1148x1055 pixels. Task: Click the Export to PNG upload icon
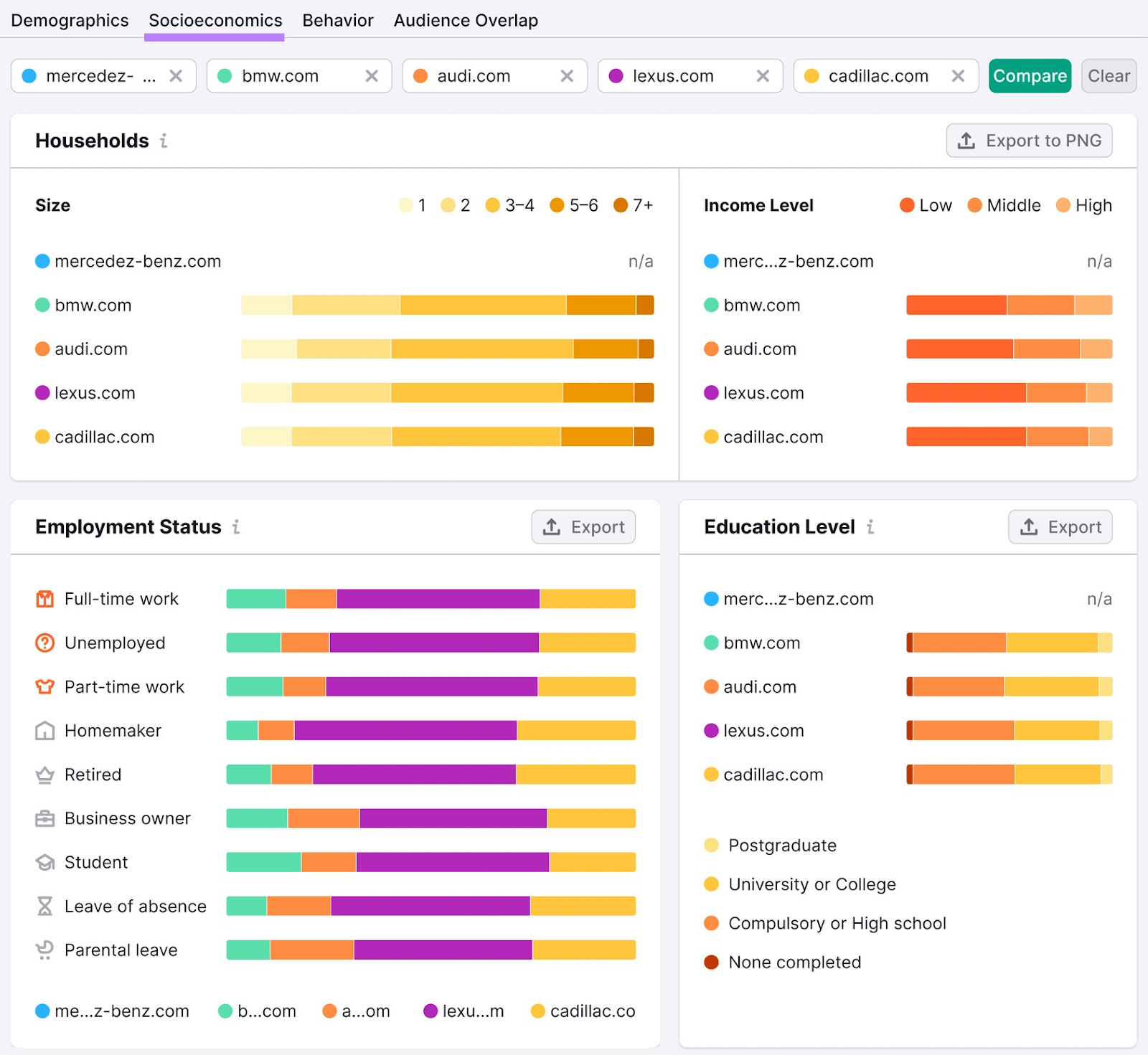[x=964, y=141]
